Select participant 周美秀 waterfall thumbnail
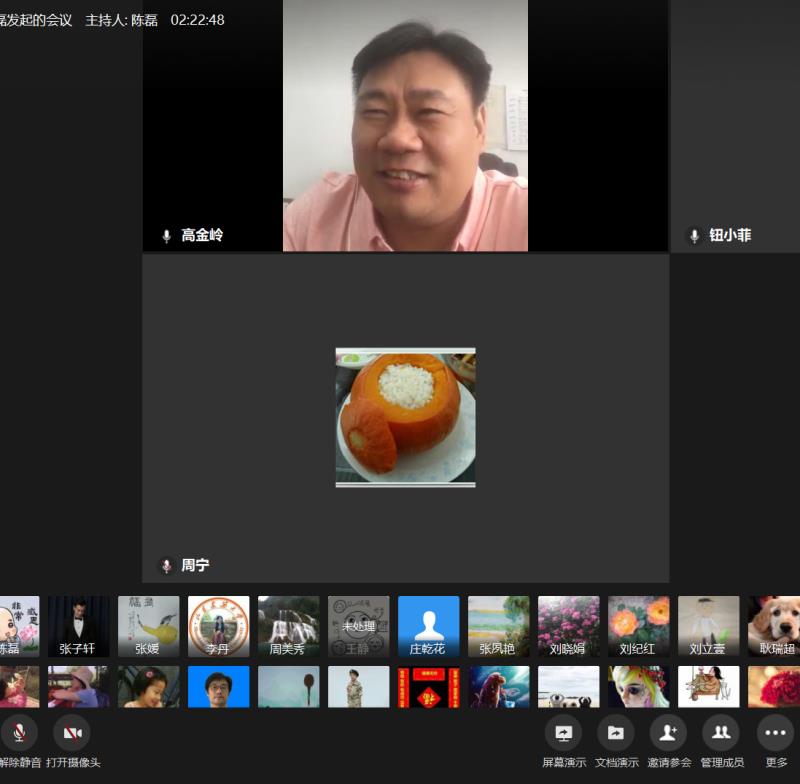The width and height of the screenshot is (800, 784). pos(288,626)
